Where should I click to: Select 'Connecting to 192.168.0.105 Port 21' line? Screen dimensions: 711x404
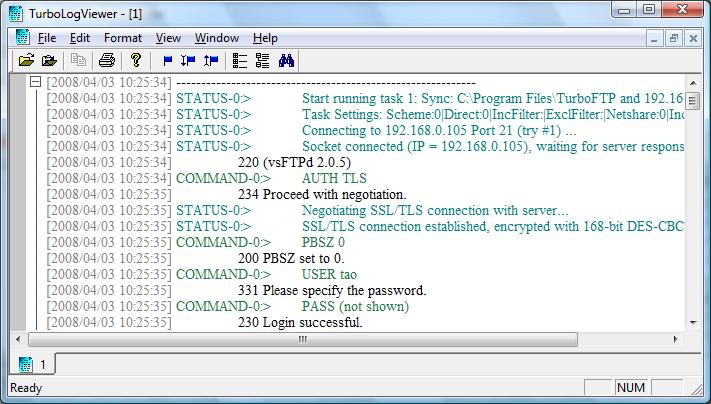coord(439,131)
